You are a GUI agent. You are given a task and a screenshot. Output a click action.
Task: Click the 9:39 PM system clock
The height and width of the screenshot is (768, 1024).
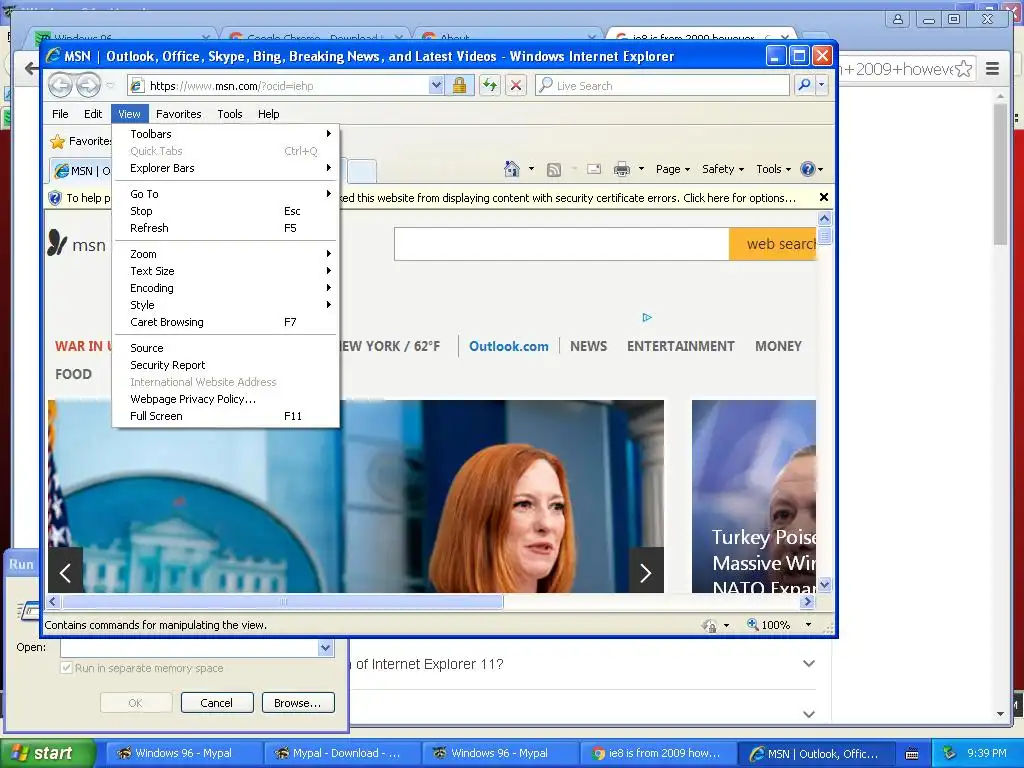[987, 753]
